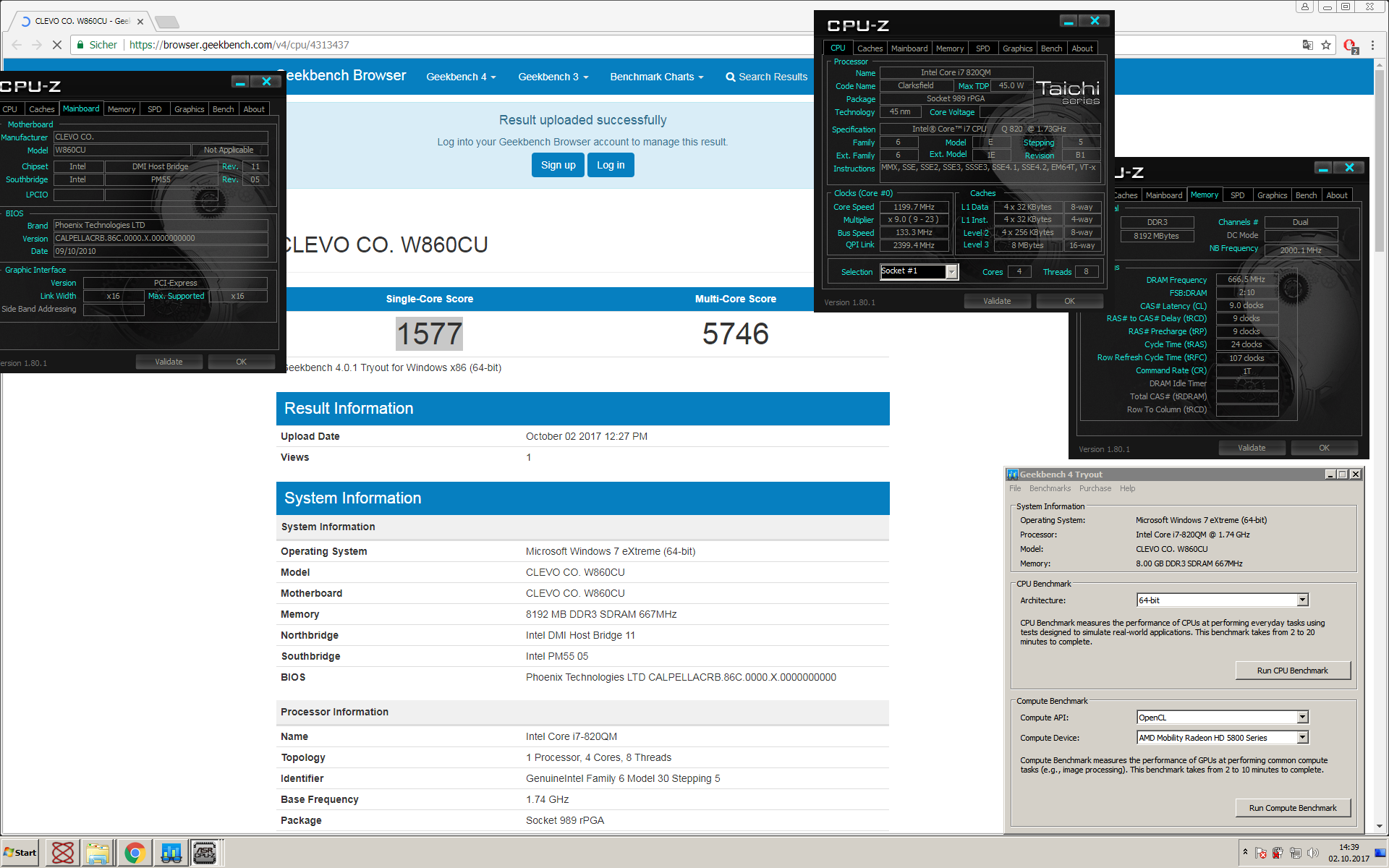Click the green Sicher lock icon
Image resolution: width=1389 pixels, height=868 pixels.
point(80,45)
